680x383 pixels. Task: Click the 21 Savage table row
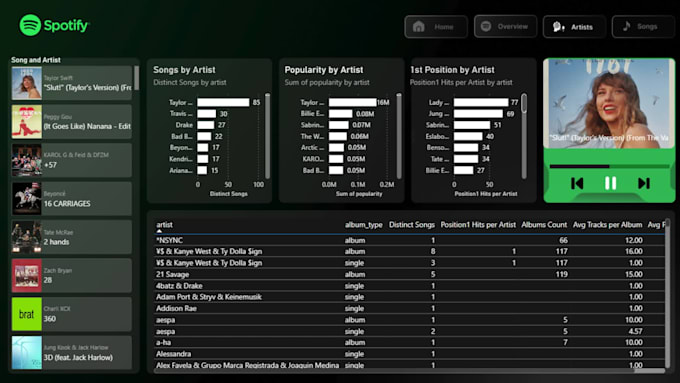410,274
